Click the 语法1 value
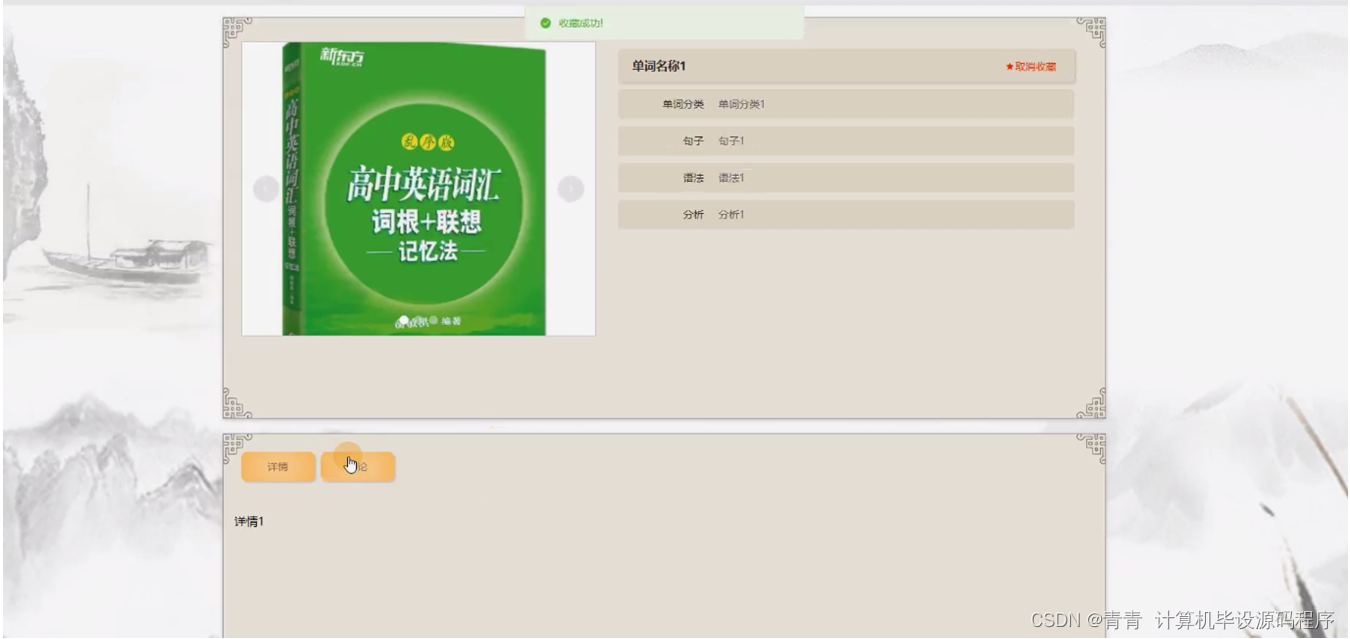1350x639 pixels. (731, 178)
